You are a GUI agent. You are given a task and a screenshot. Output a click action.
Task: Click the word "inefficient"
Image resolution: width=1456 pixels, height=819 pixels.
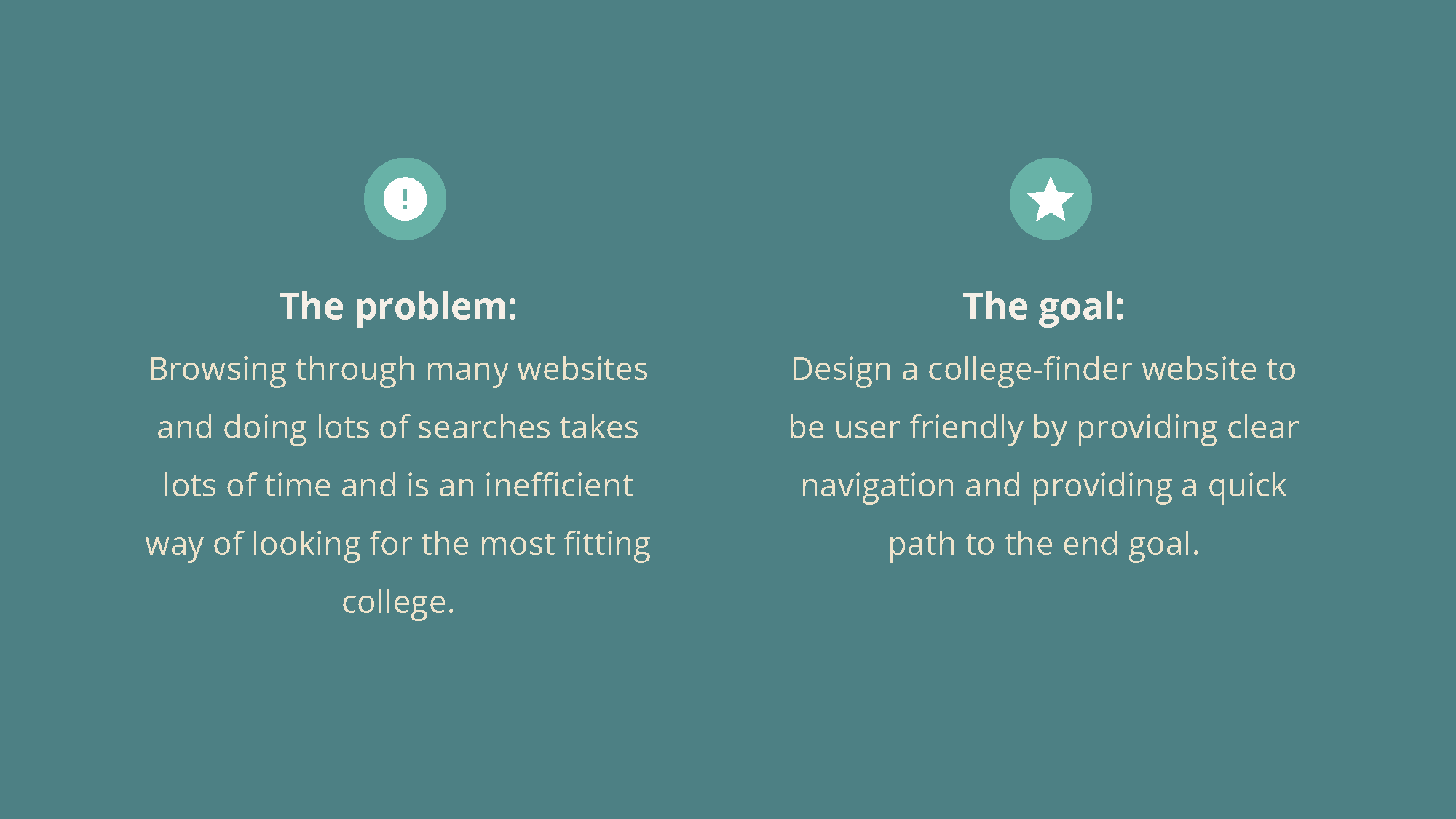click(x=559, y=486)
